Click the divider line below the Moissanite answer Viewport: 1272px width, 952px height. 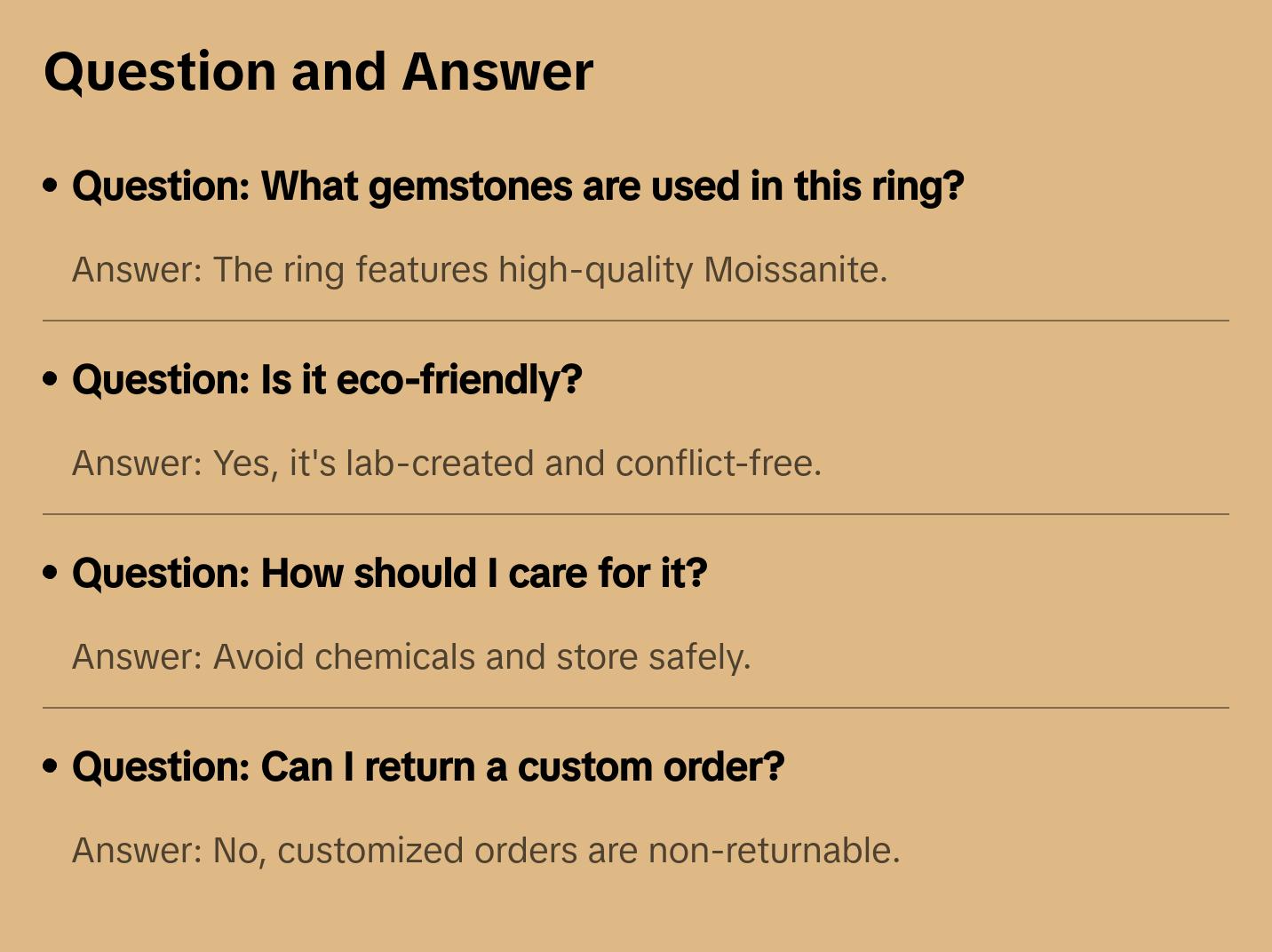[x=636, y=321]
